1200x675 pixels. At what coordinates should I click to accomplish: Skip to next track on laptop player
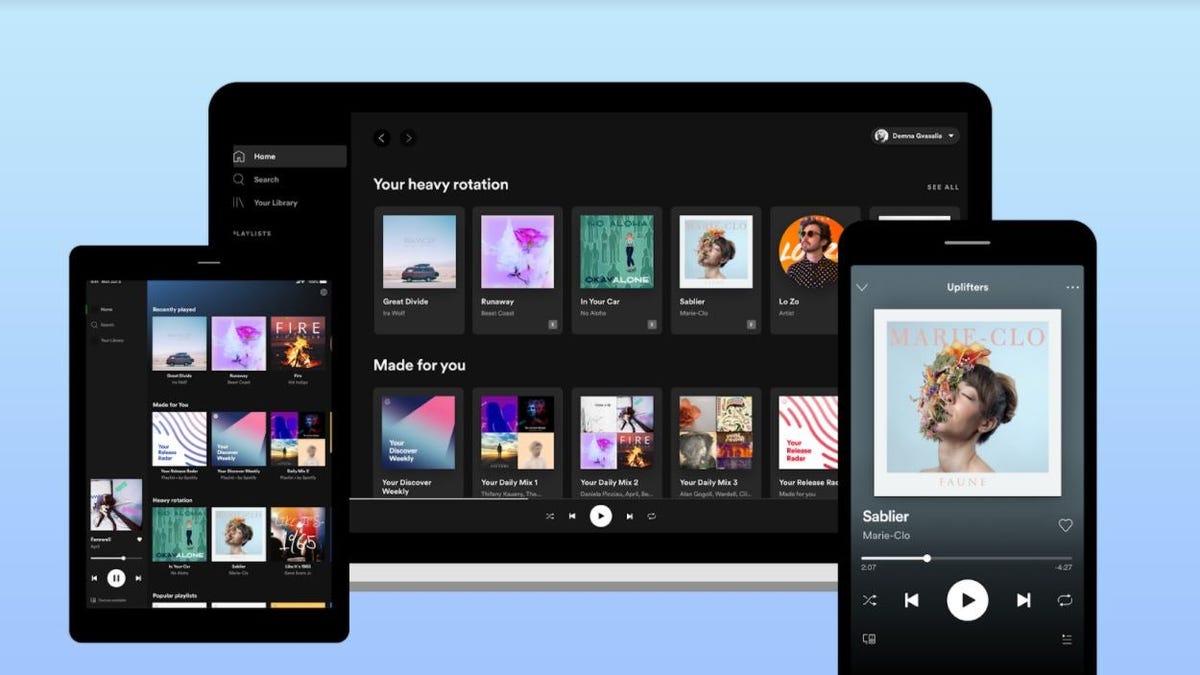(629, 516)
